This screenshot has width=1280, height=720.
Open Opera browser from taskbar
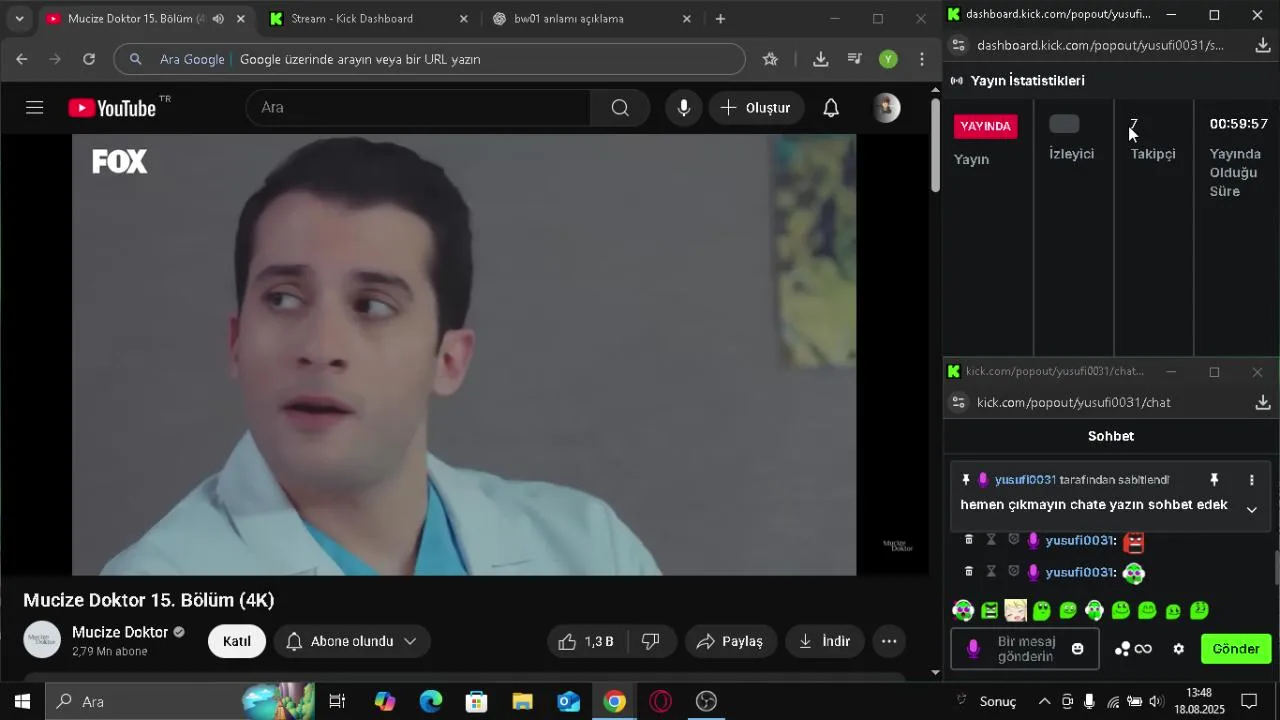coord(661,701)
